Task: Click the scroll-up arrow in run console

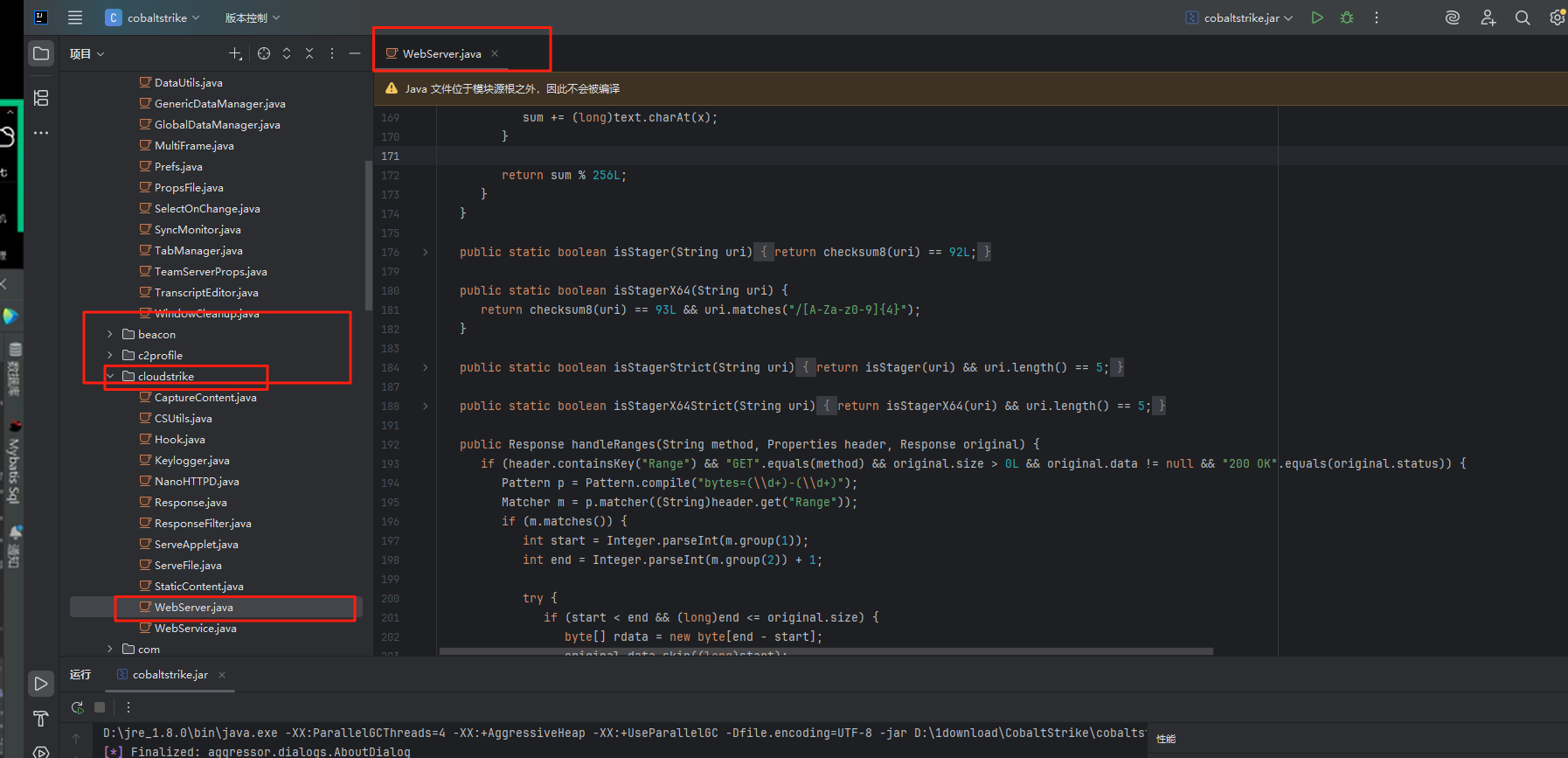Action: tap(76, 738)
